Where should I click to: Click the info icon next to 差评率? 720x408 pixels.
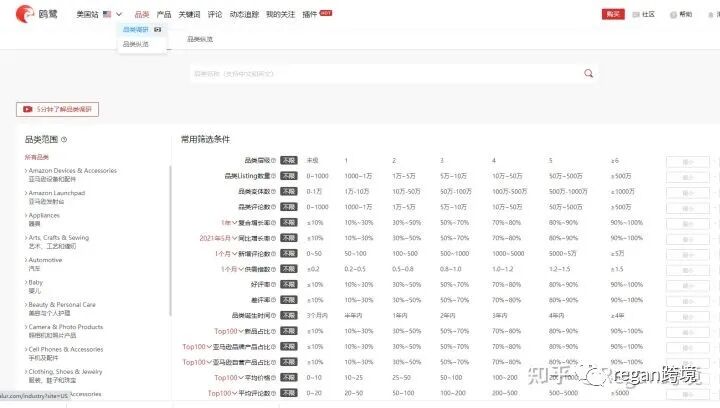(274, 300)
